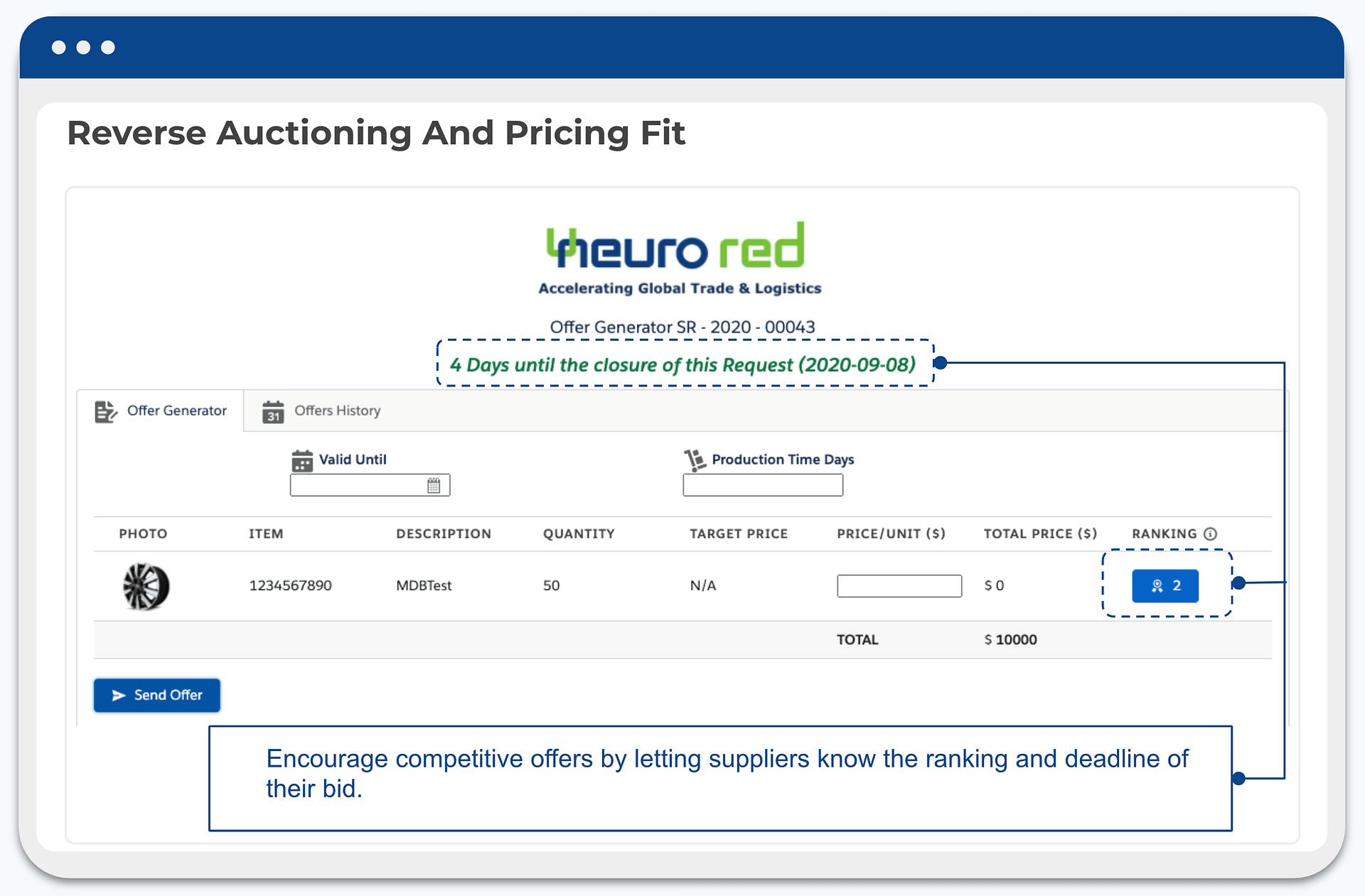Click the calendar picker icon in Valid Until field
Image resolution: width=1365 pixels, height=896 pixels.
click(434, 486)
